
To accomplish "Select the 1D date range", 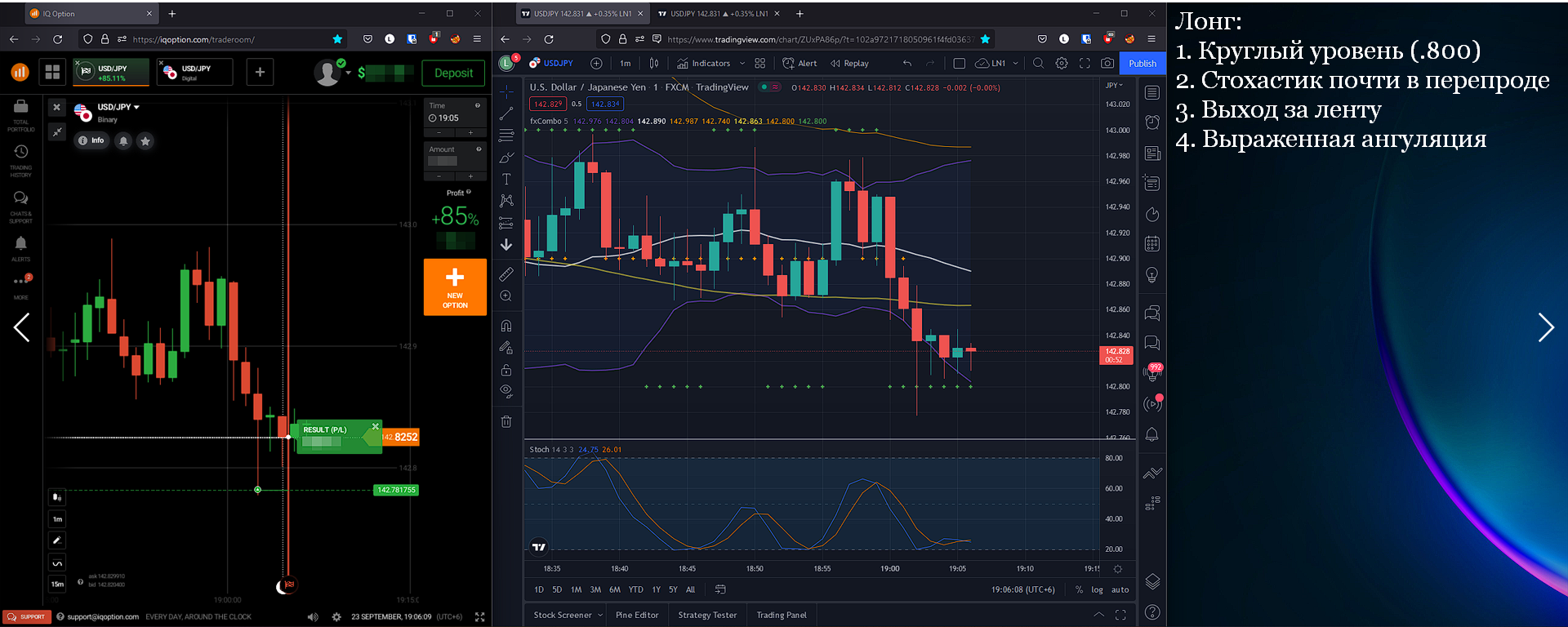I will tap(539, 589).
